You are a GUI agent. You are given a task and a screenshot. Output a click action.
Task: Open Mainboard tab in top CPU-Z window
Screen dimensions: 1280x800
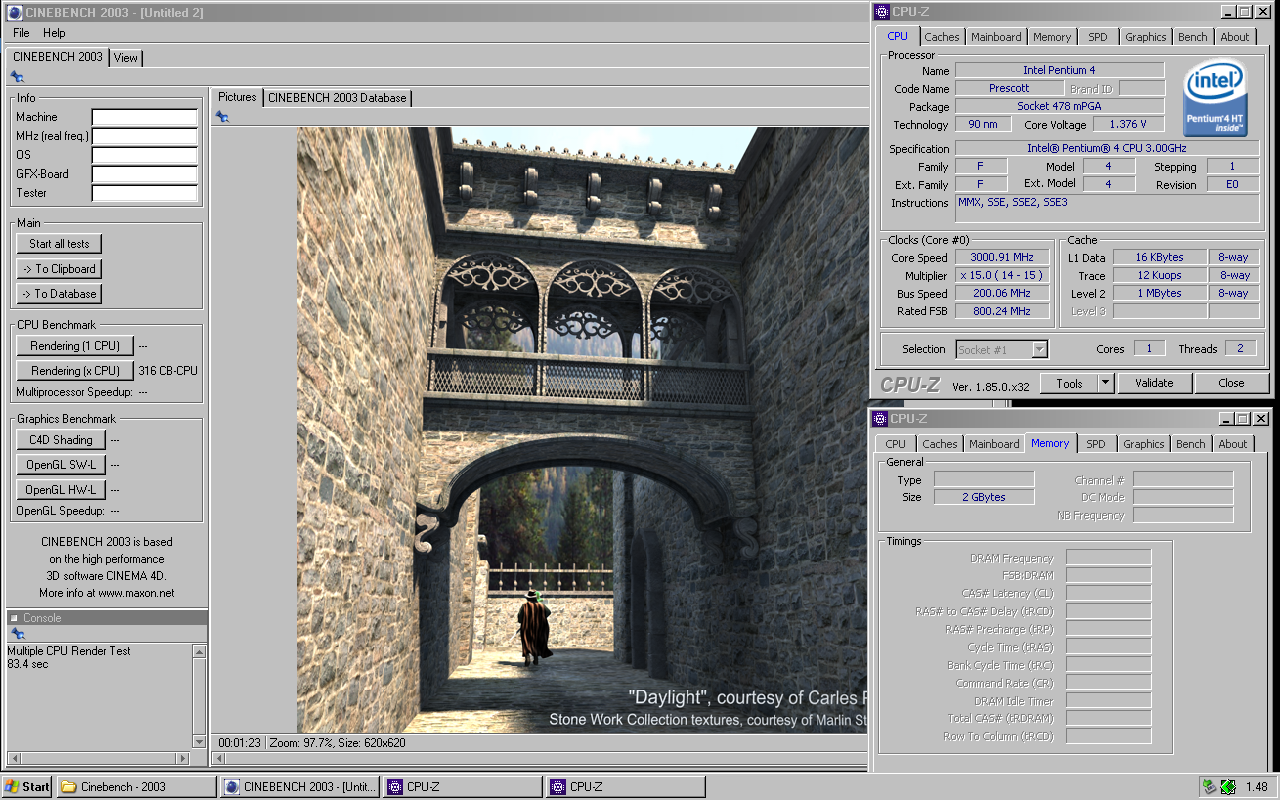996,37
